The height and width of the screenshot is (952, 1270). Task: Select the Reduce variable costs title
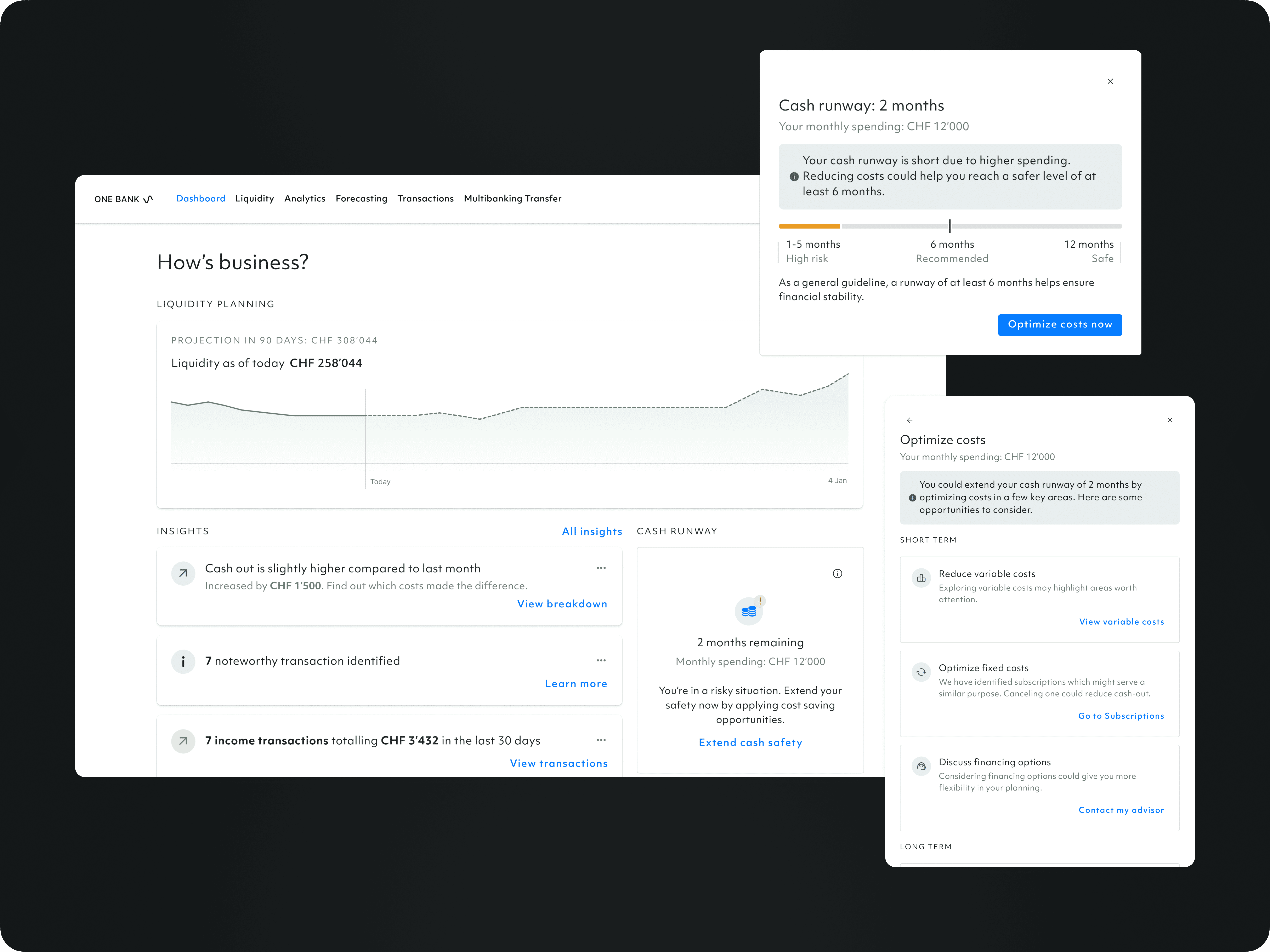point(987,574)
